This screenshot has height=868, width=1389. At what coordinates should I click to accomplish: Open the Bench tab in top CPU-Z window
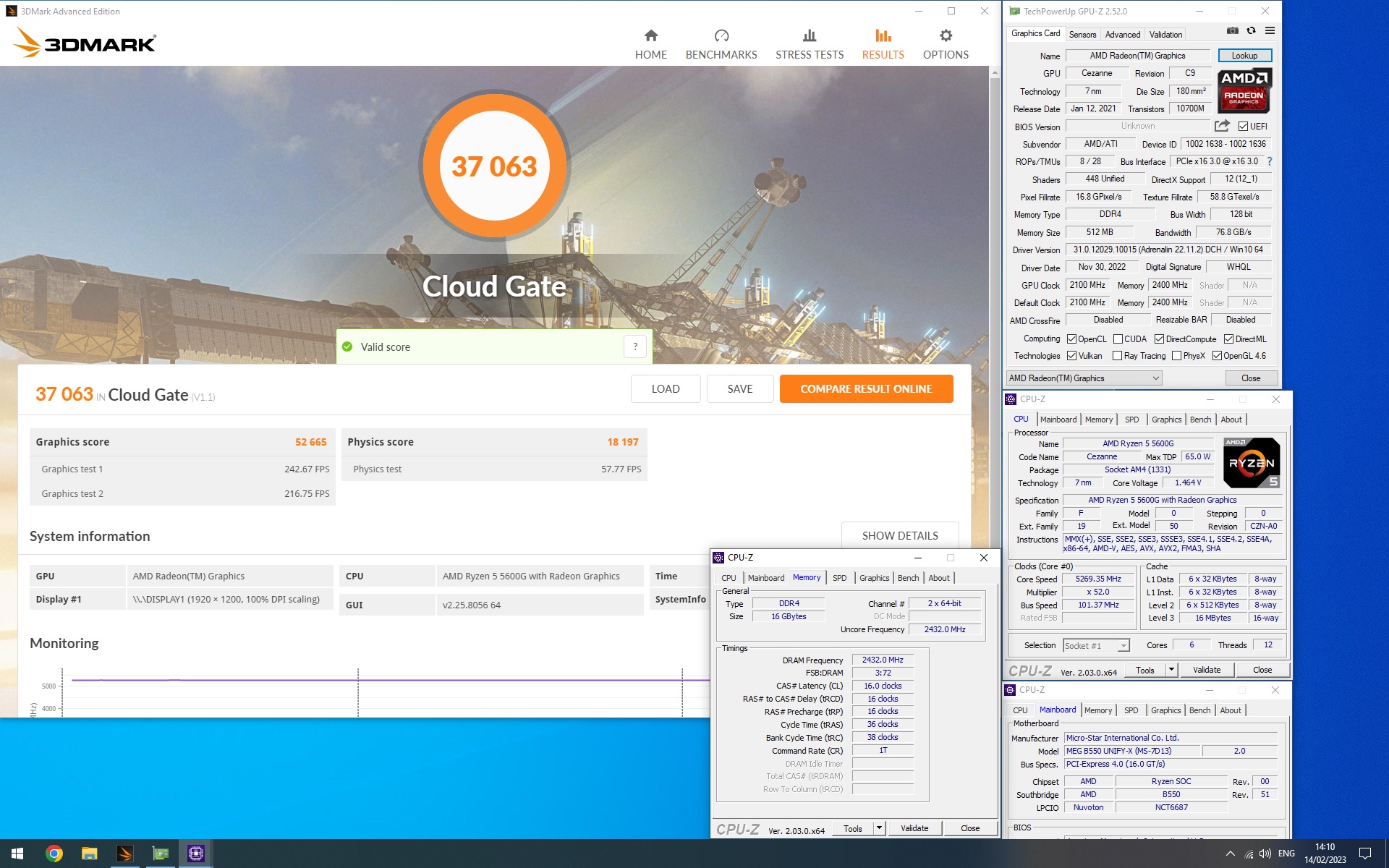[1200, 420]
